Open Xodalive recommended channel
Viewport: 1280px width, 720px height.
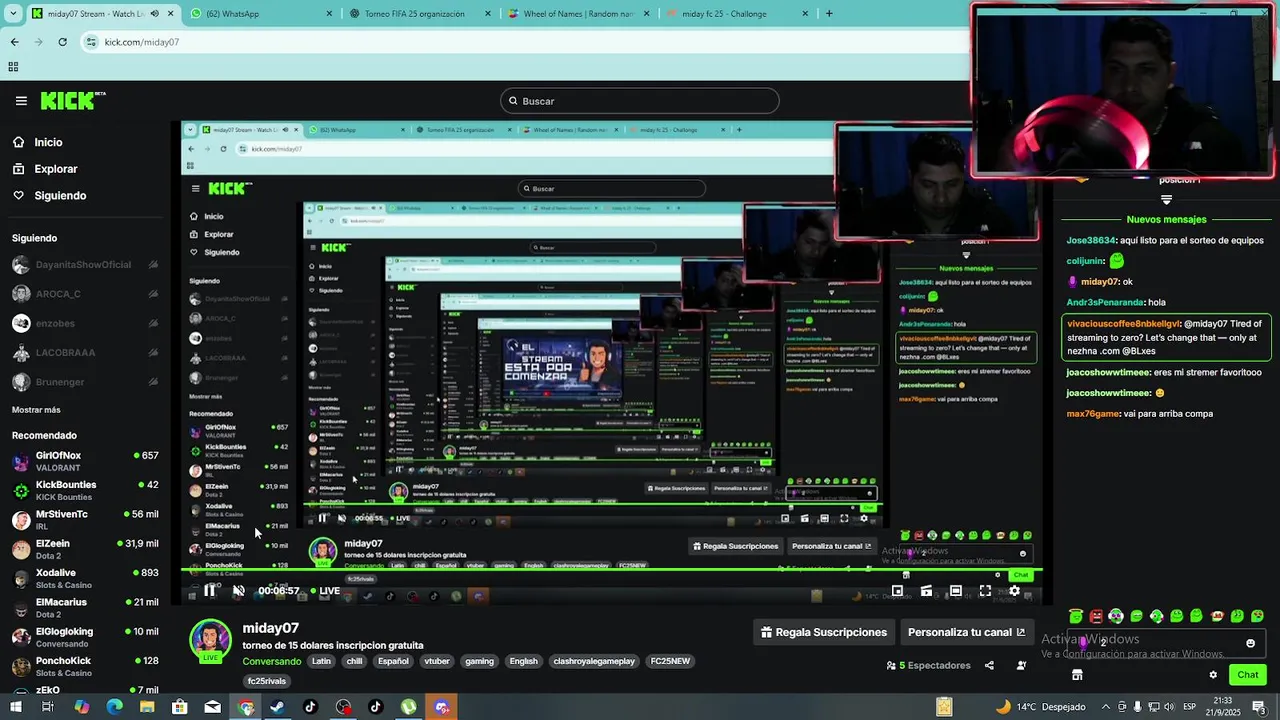tap(85, 578)
